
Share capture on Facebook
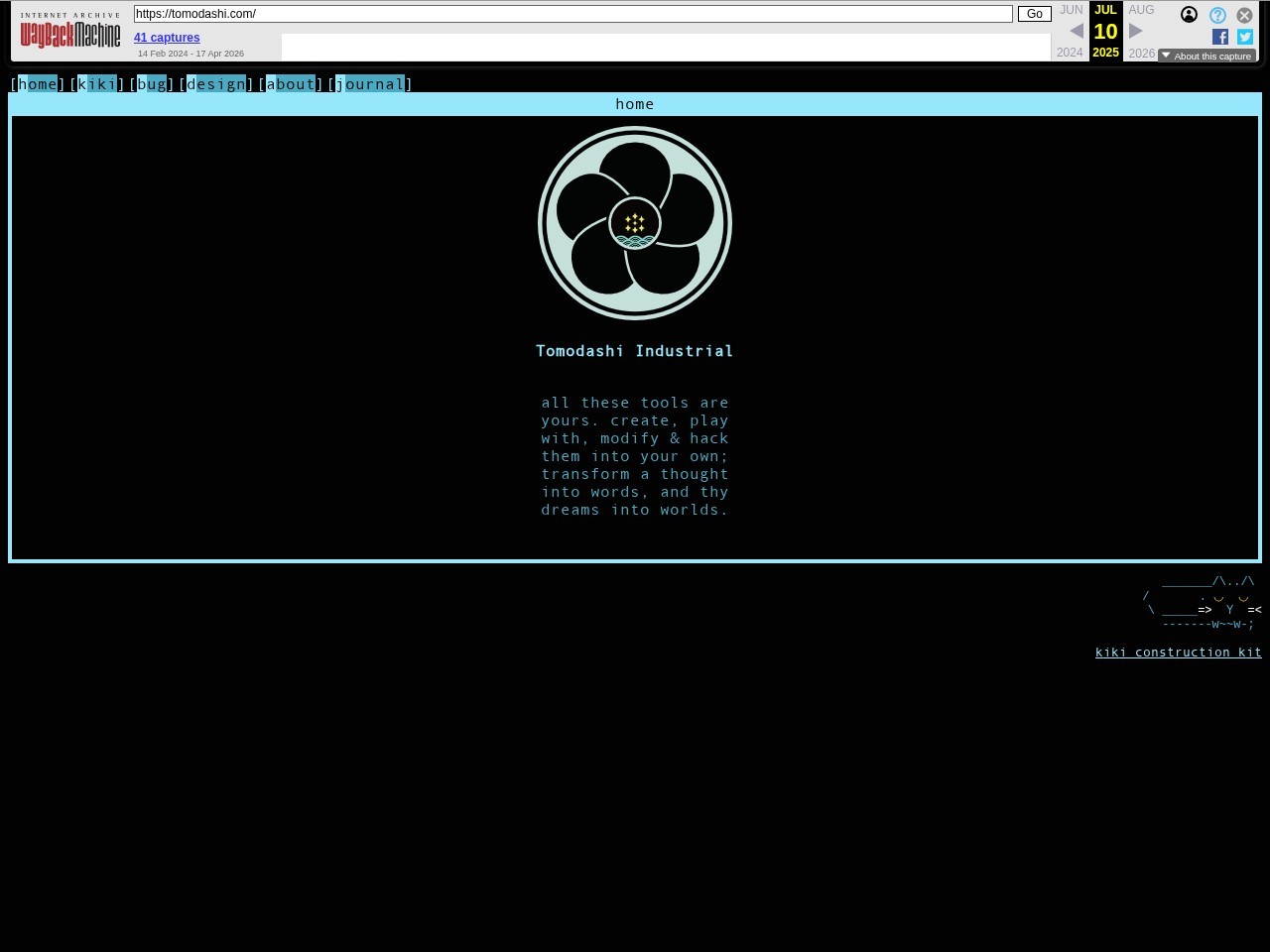pyautogui.click(x=1220, y=37)
